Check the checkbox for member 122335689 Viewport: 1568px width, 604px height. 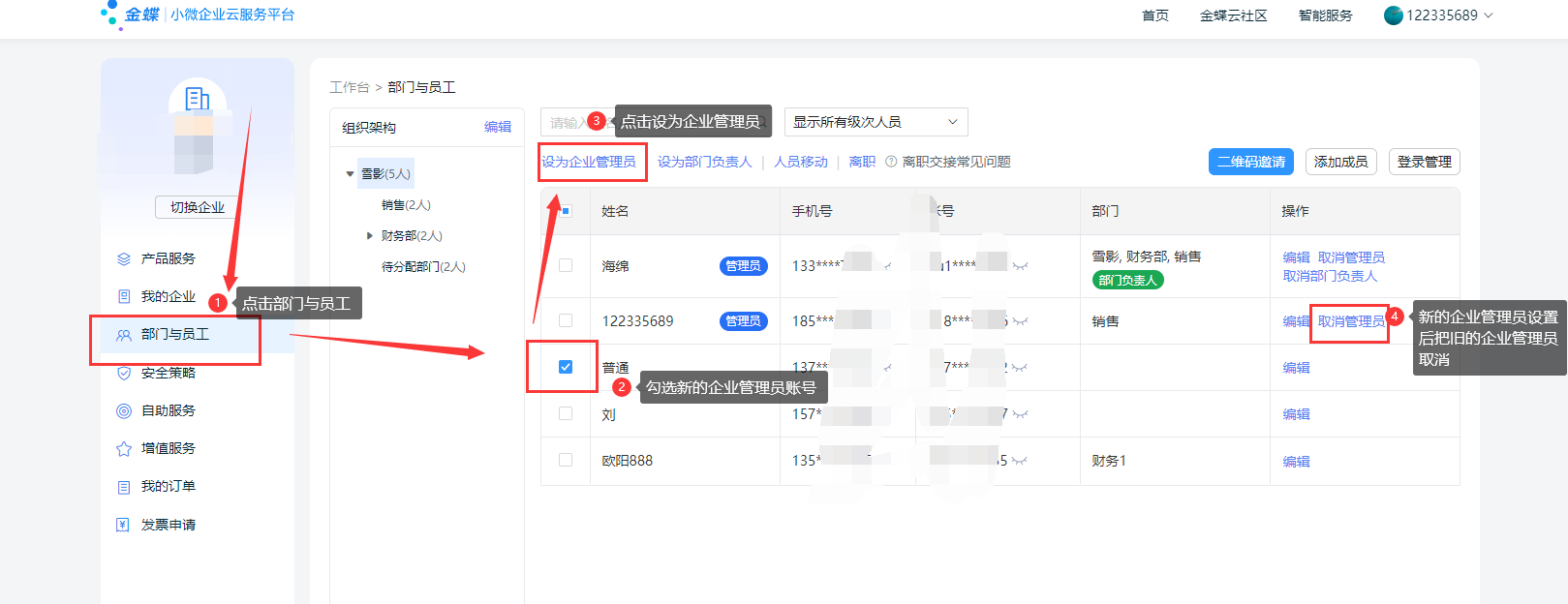click(566, 320)
